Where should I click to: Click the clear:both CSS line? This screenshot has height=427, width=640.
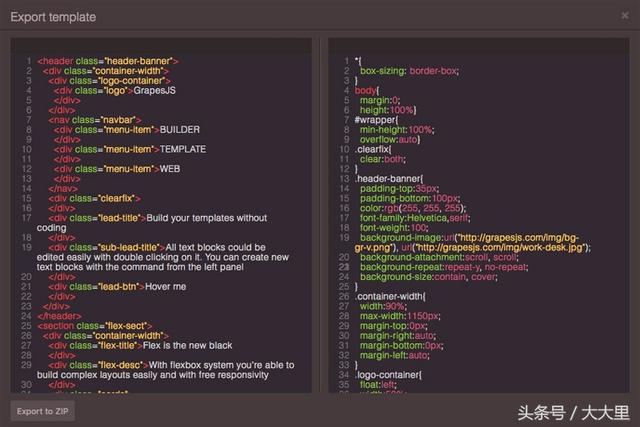tap(383, 159)
